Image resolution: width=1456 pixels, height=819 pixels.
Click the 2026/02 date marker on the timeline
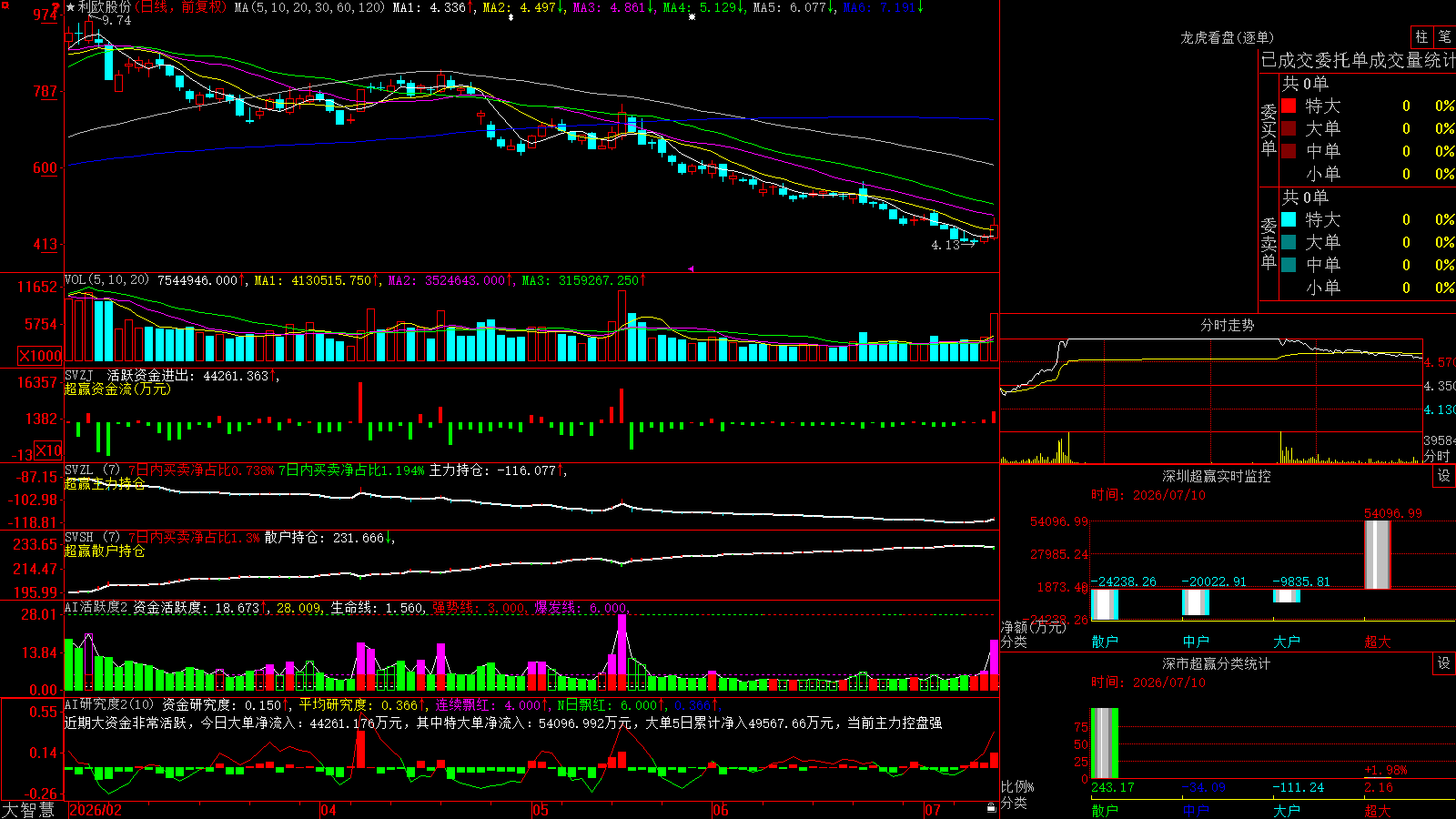pos(96,810)
